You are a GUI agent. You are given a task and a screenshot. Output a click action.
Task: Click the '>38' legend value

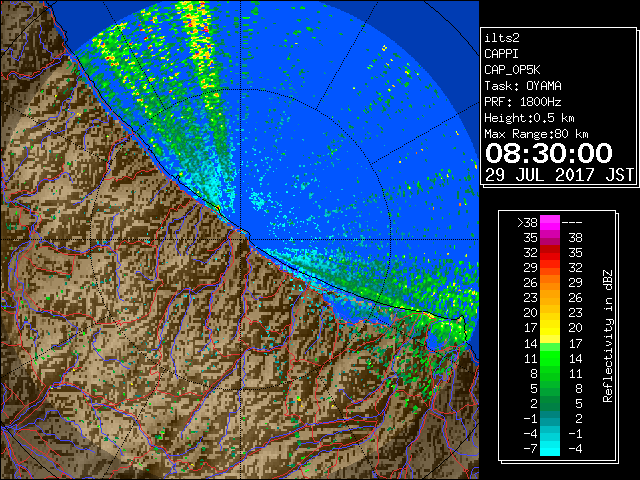coord(527,223)
